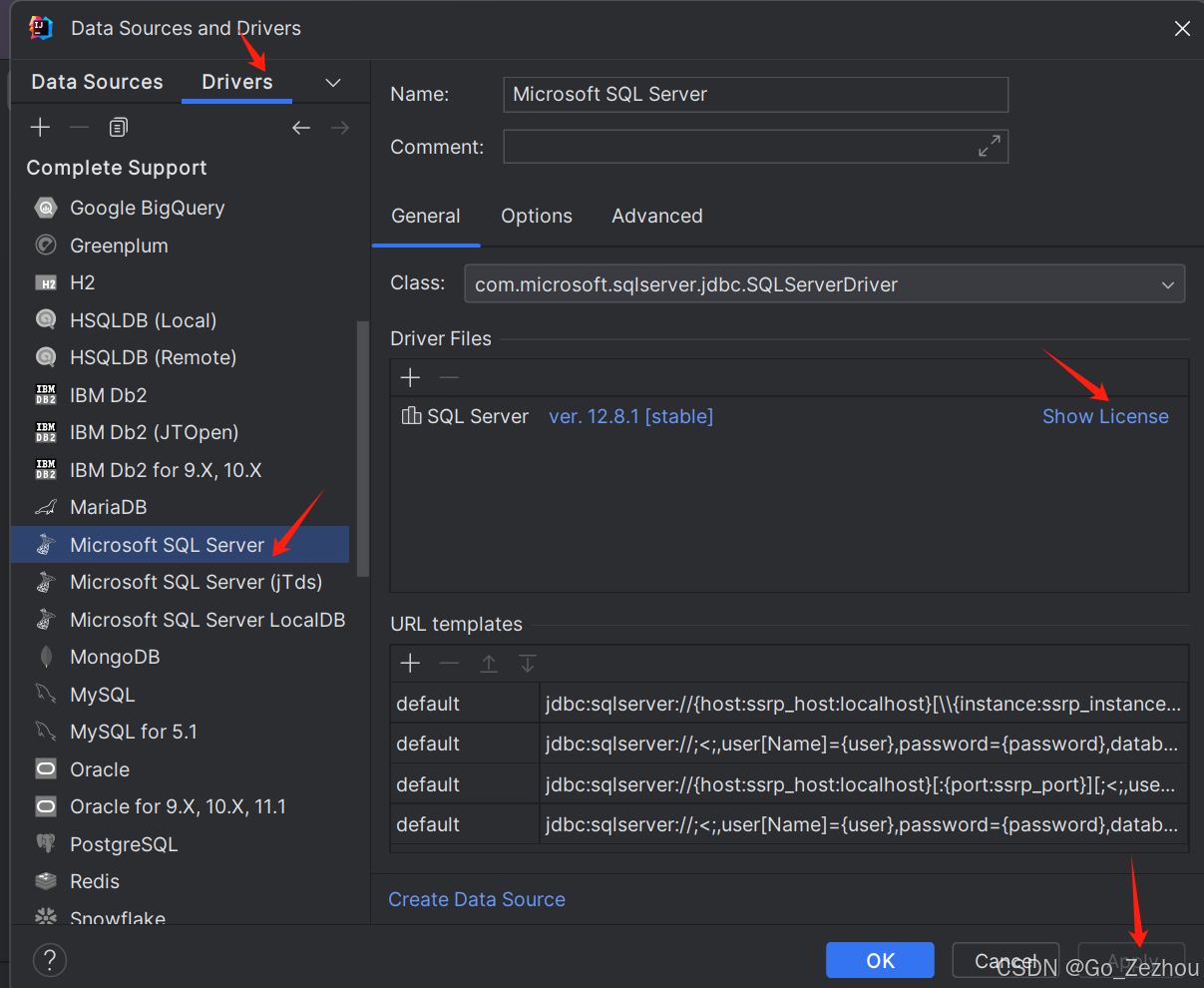The height and width of the screenshot is (988, 1204).
Task: Confirm with the OK button
Action: (881, 960)
